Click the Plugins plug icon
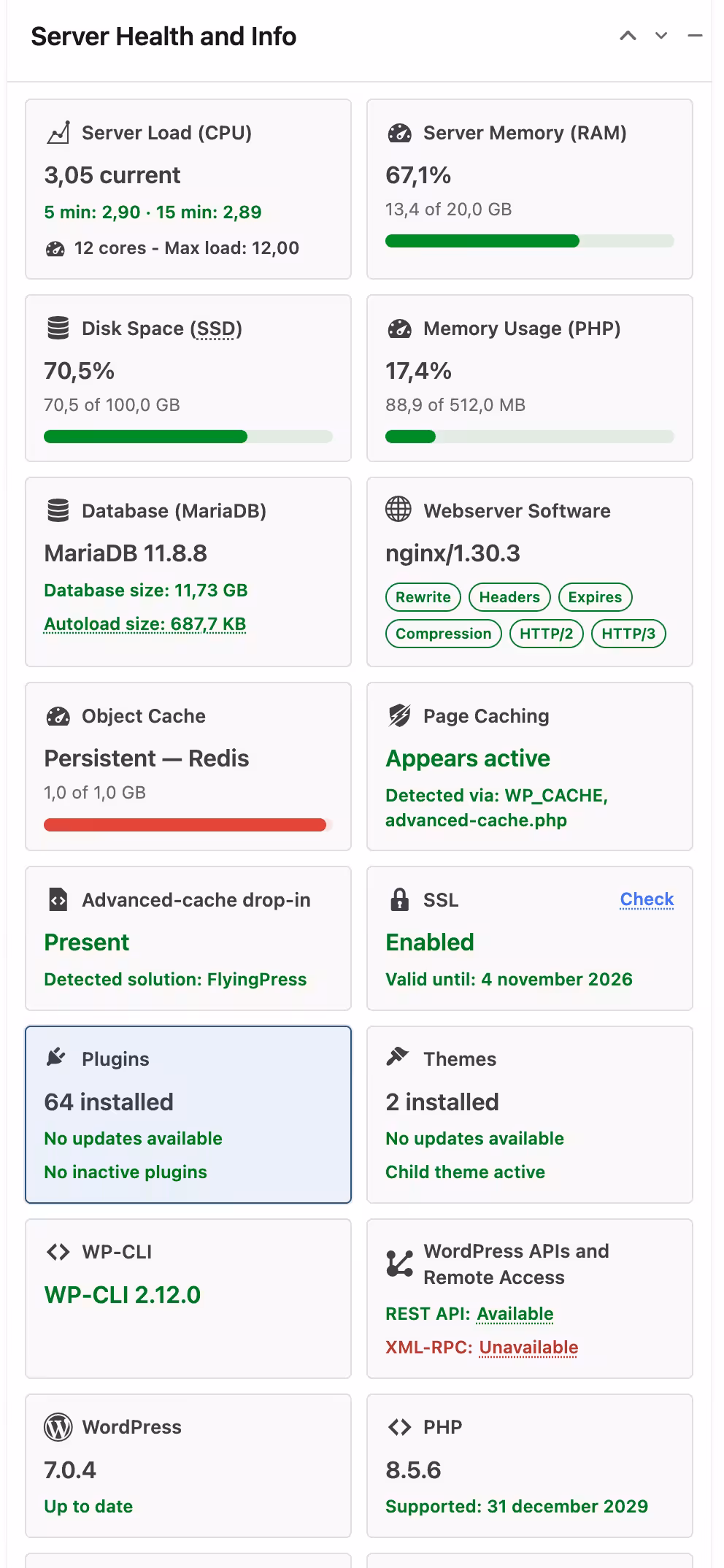 click(56, 1057)
